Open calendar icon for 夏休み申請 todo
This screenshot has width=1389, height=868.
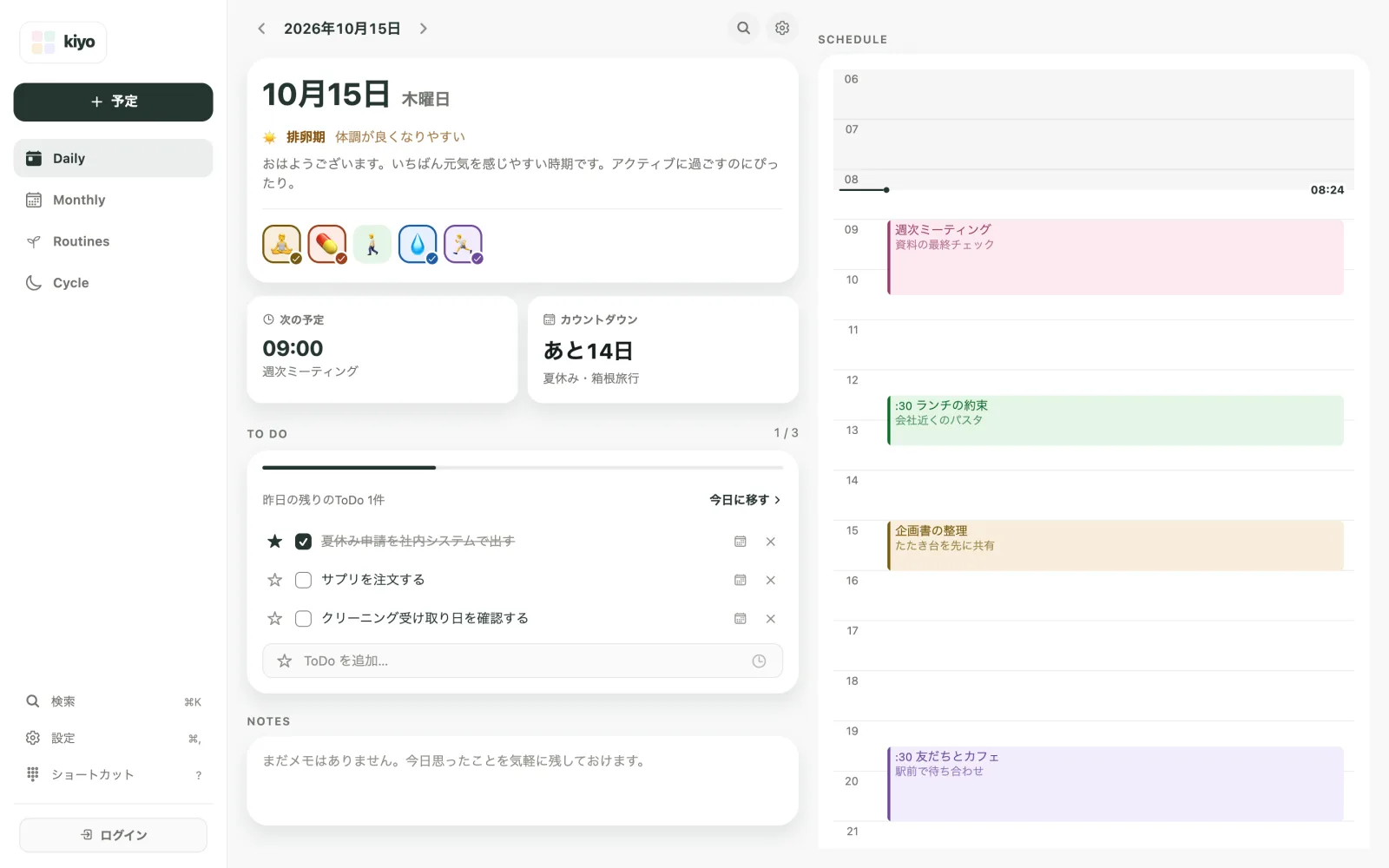pyautogui.click(x=741, y=542)
